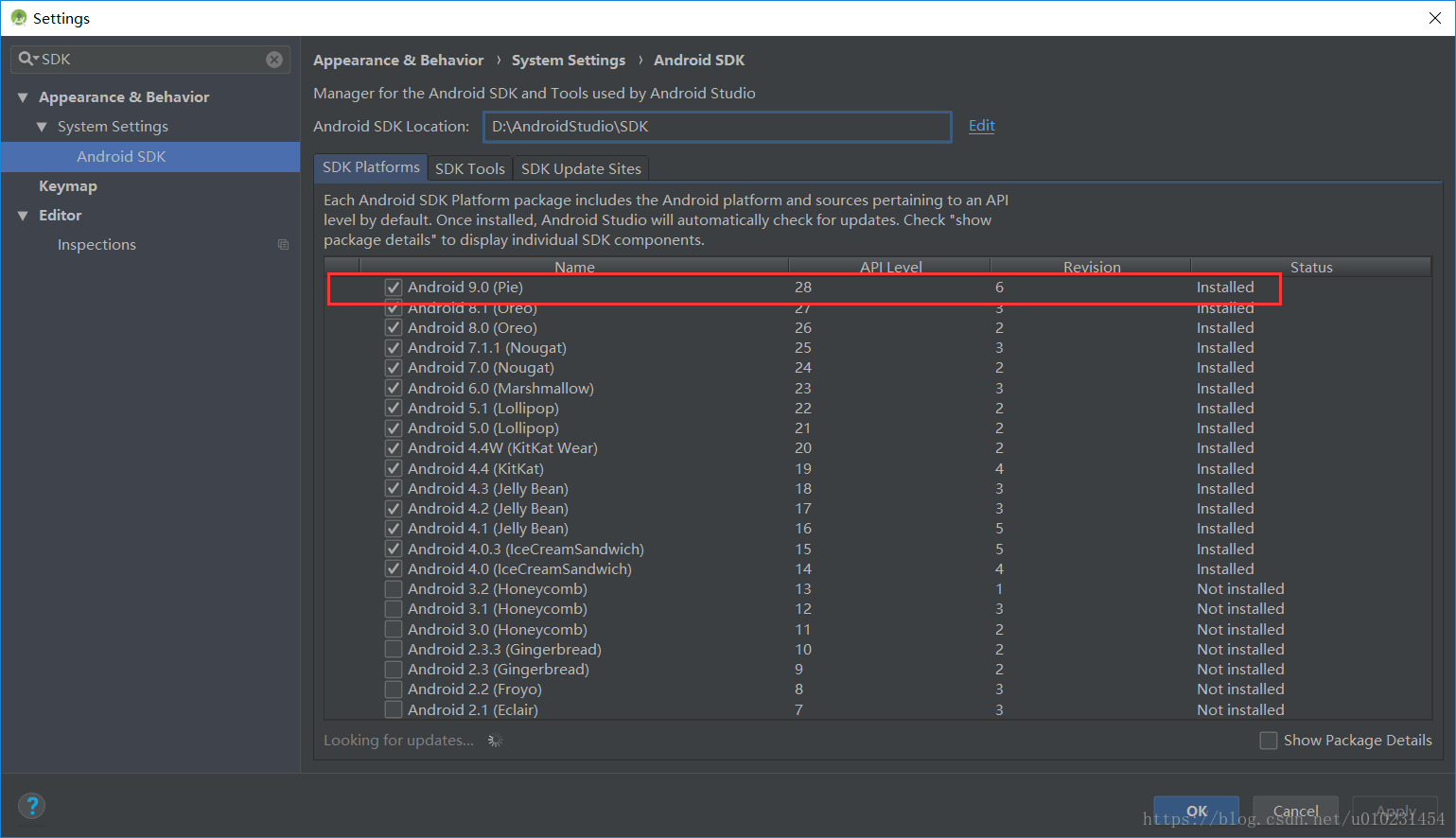Clear the SDK search field using the X icon
The height and width of the screenshot is (838, 1456).
coord(274,60)
